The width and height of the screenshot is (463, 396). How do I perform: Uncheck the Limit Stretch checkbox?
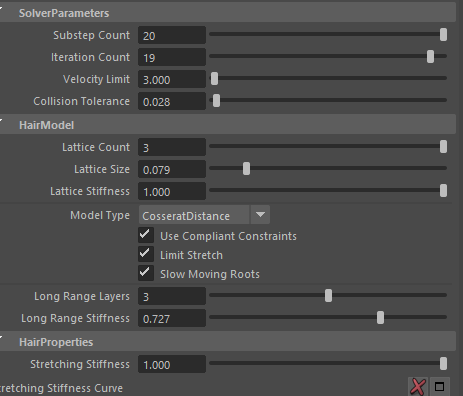[x=146, y=254]
